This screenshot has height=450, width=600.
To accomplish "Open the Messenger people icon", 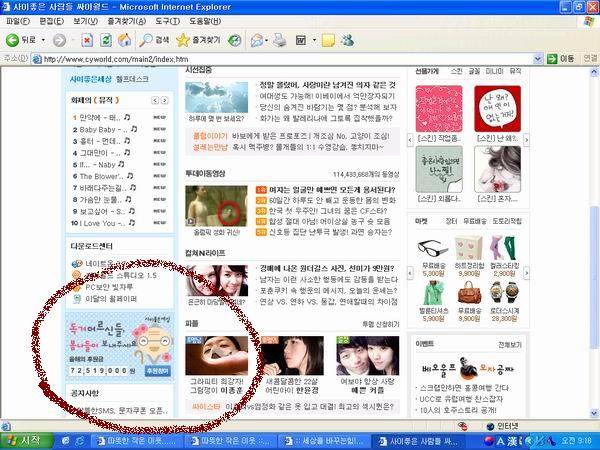I will [347, 40].
